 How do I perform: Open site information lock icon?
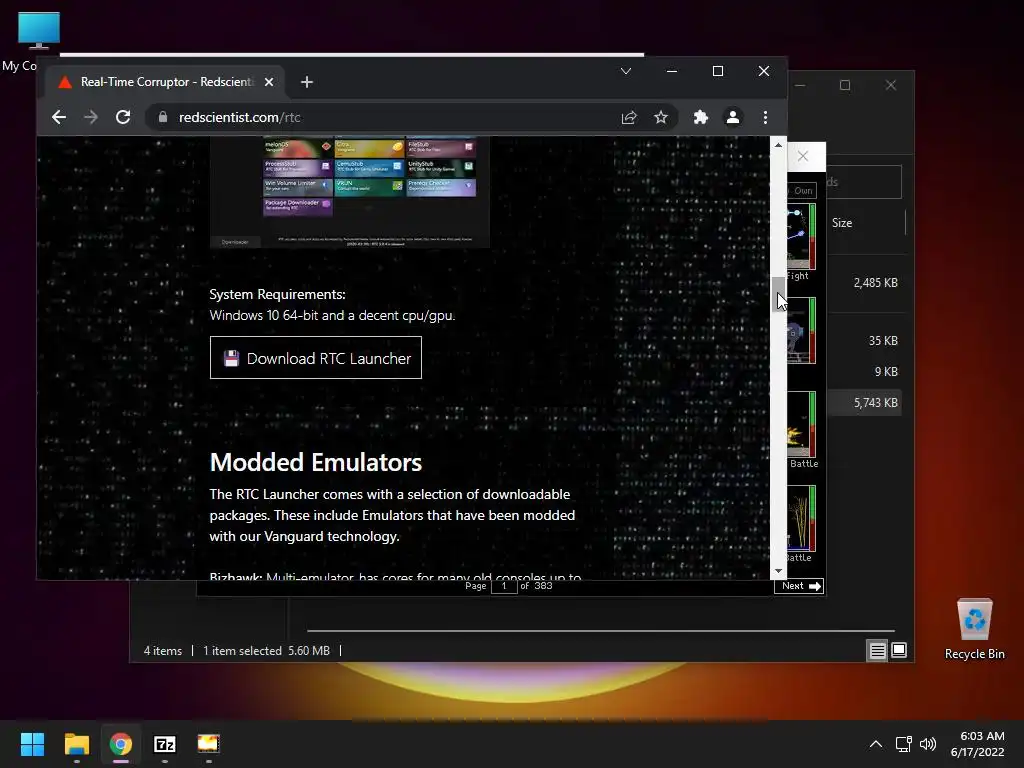163,118
